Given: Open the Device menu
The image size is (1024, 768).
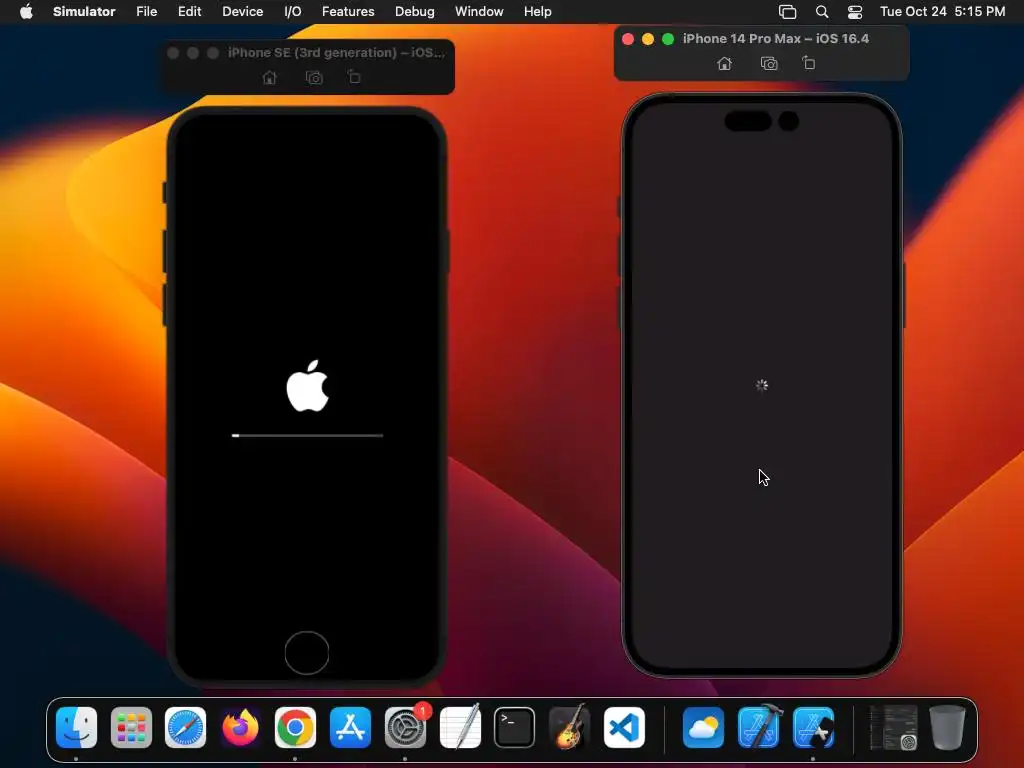Looking at the screenshot, I should click(x=242, y=11).
